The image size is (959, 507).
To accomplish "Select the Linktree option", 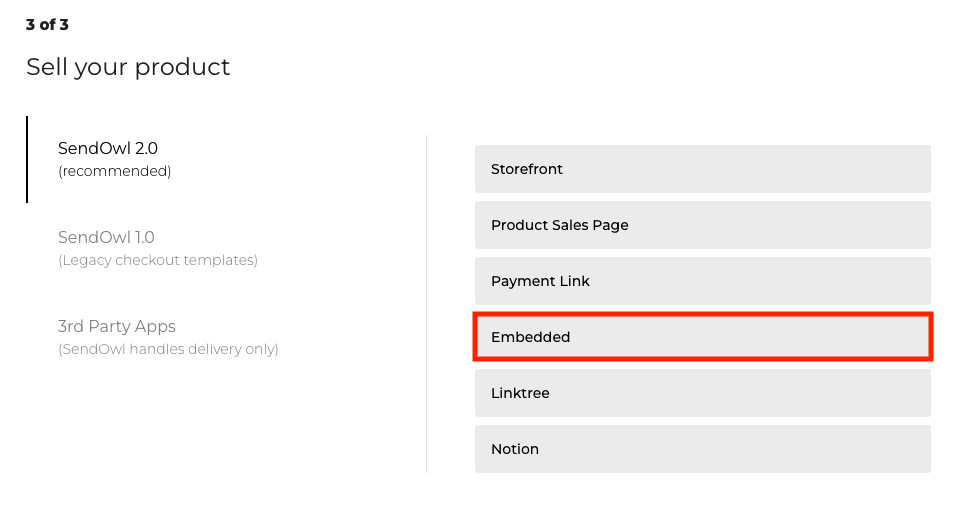I will pyautogui.click(x=702, y=393).
